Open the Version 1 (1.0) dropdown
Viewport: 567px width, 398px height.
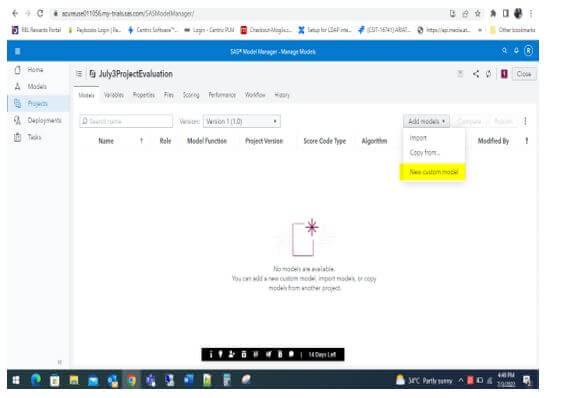click(242, 121)
